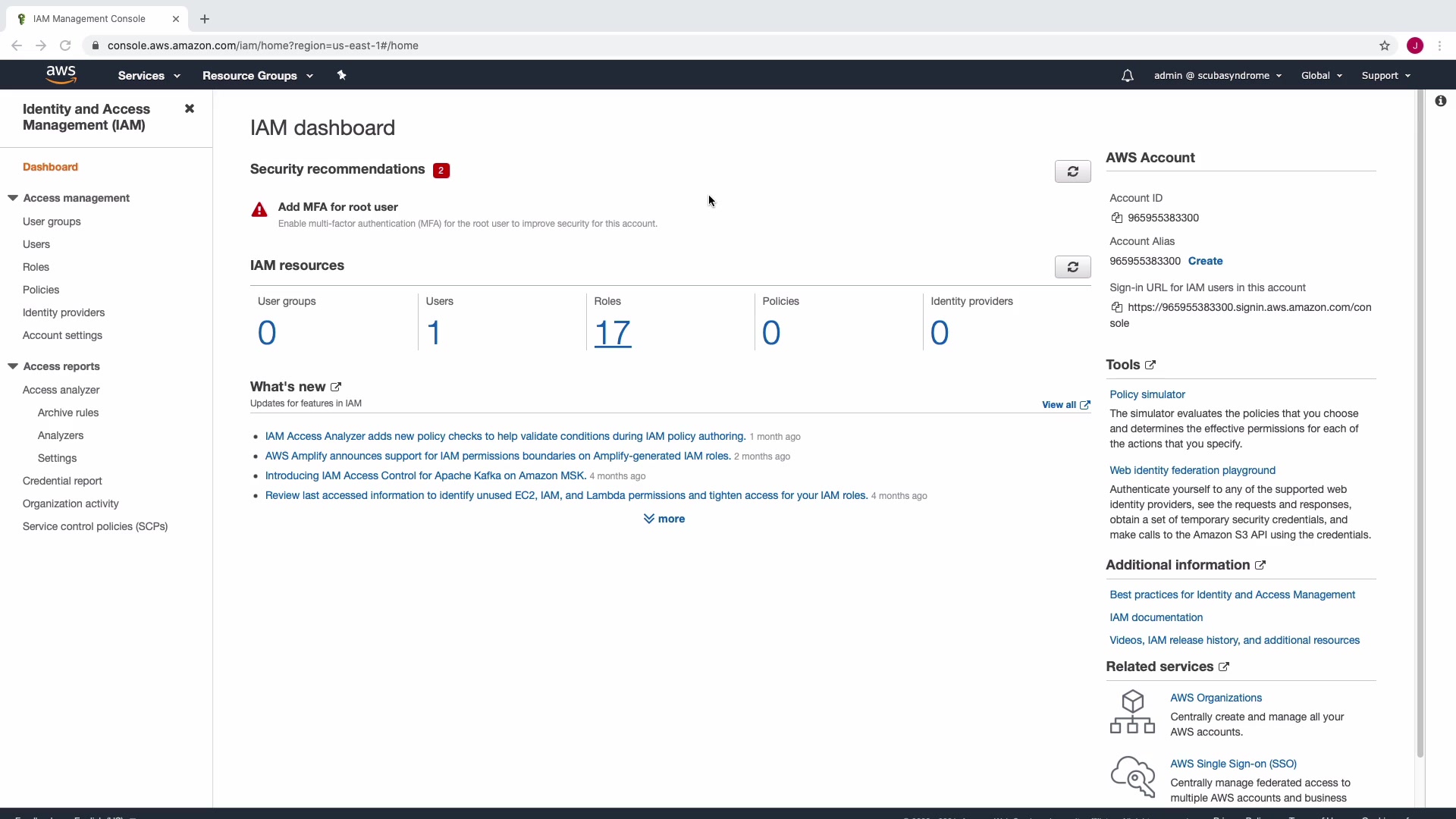Click the notifications bell icon
1456x819 pixels.
[1127, 76]
